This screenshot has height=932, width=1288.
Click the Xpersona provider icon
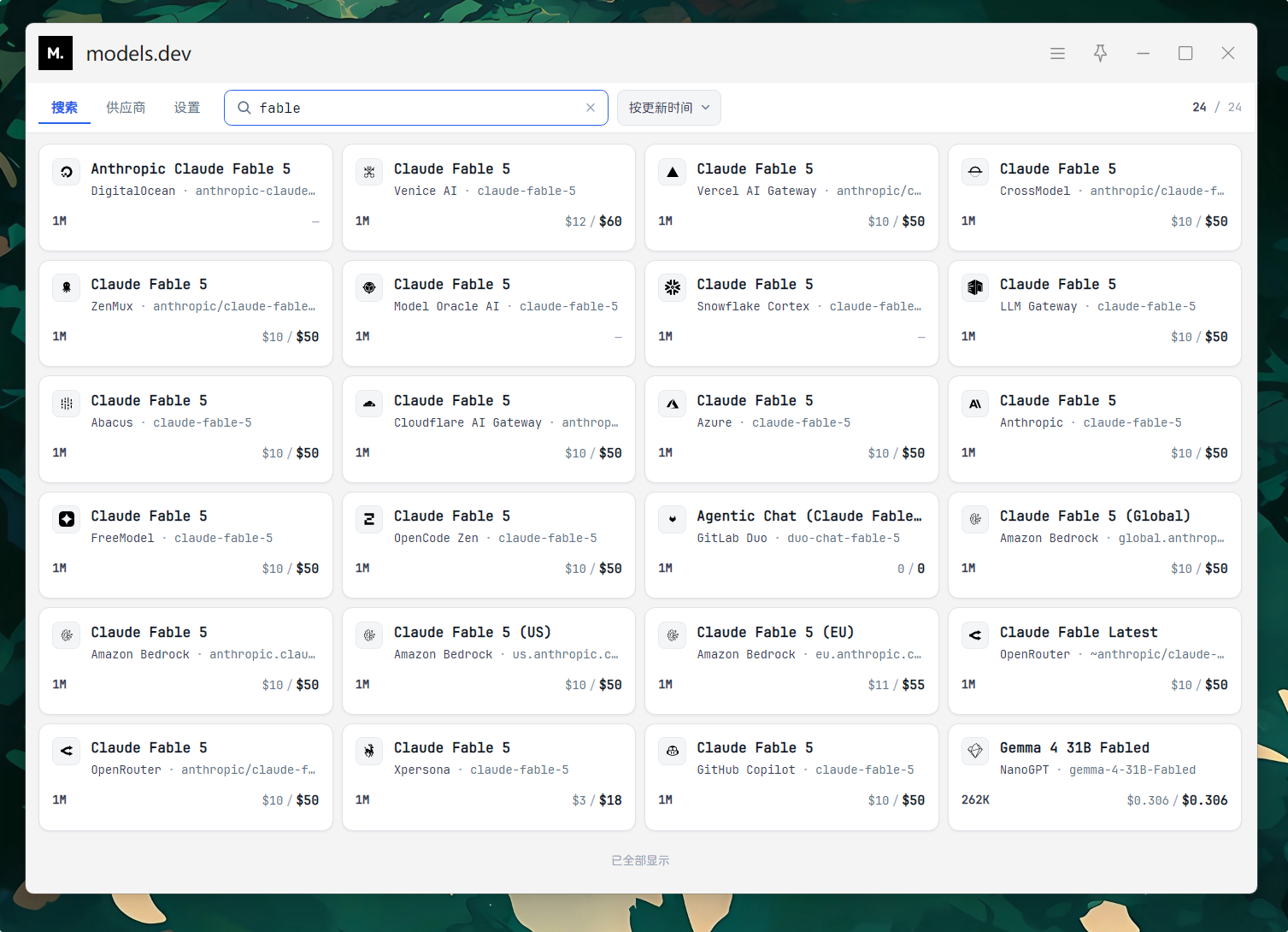pos(369,751)
